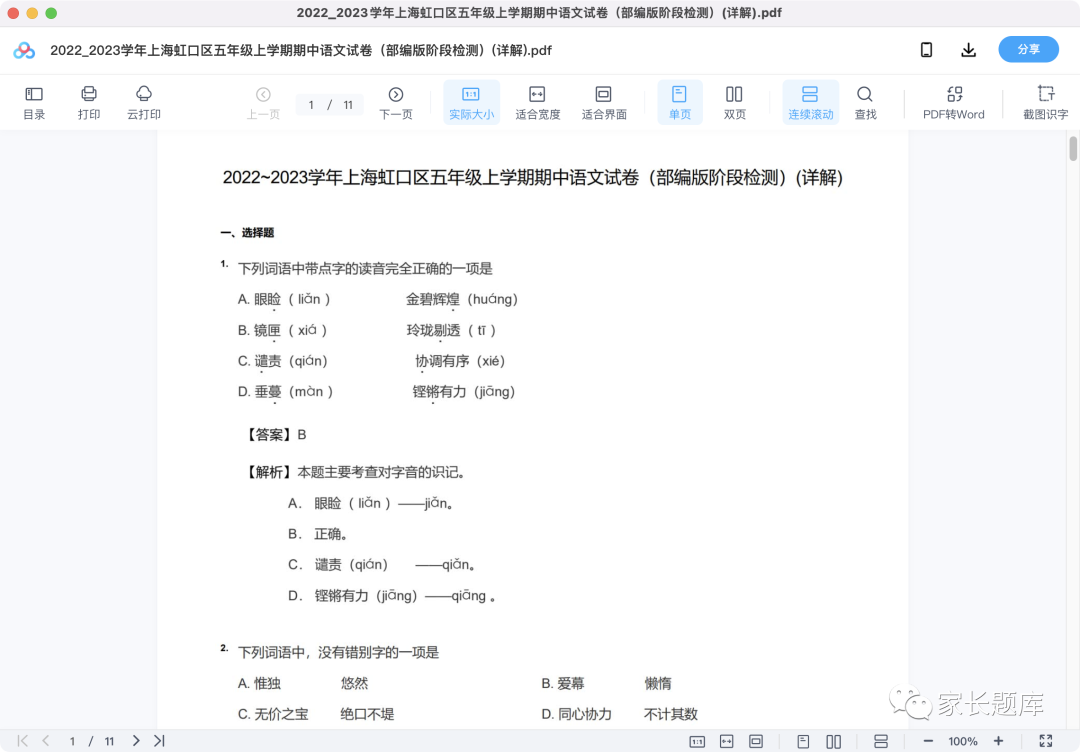This screenshot has width=1080, height=752.
Task: Click bottom bar fit width icon
Action: point(727,742)
